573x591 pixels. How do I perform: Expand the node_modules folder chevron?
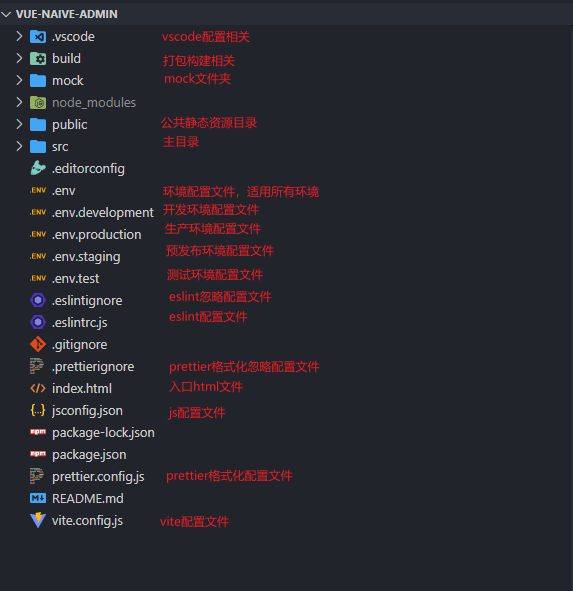point(19,102)
